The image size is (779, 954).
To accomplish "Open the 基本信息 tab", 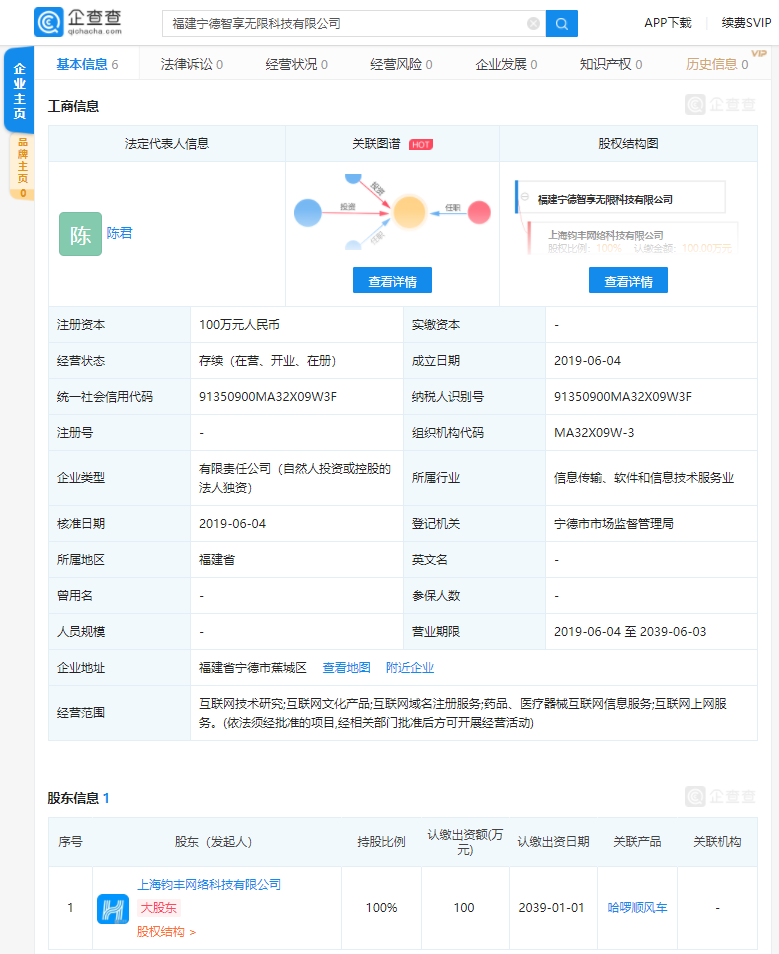I will 87,64.
